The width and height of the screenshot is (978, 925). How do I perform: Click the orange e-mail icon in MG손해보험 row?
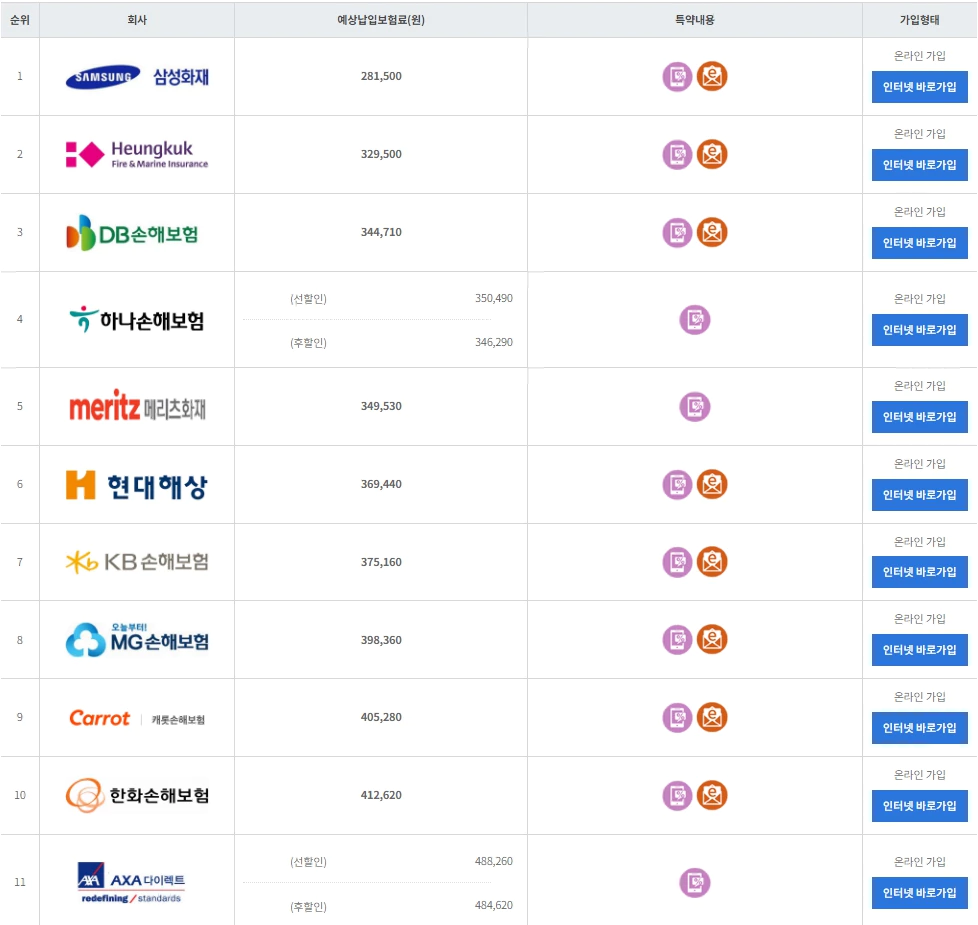pos(712,640)
